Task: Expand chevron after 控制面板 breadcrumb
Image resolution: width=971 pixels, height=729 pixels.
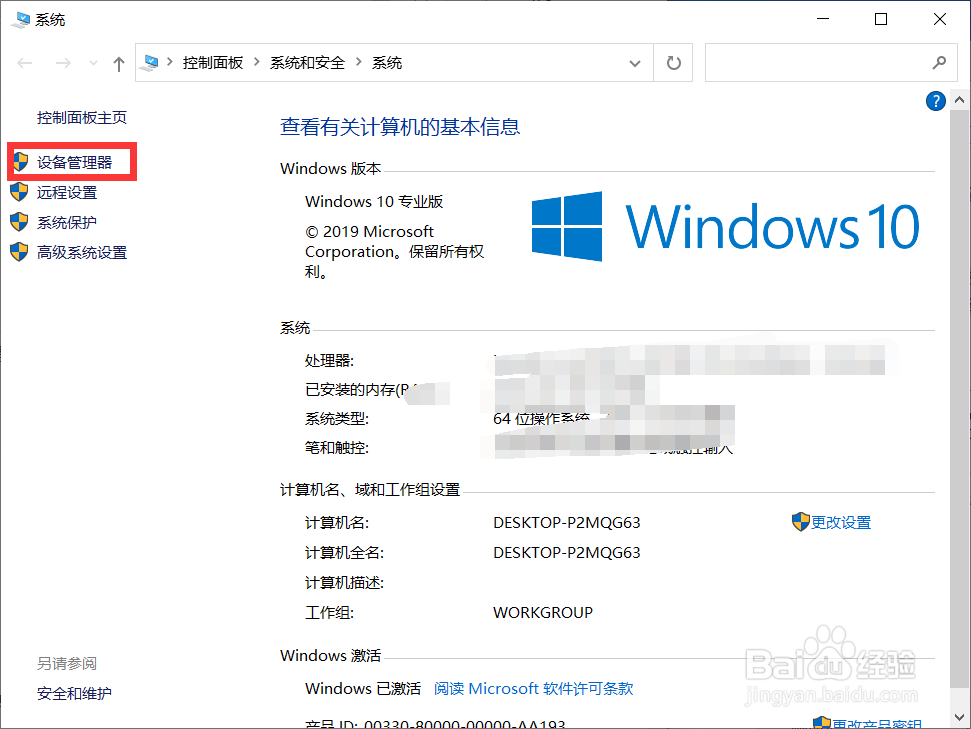Action: tap(256, 63)
